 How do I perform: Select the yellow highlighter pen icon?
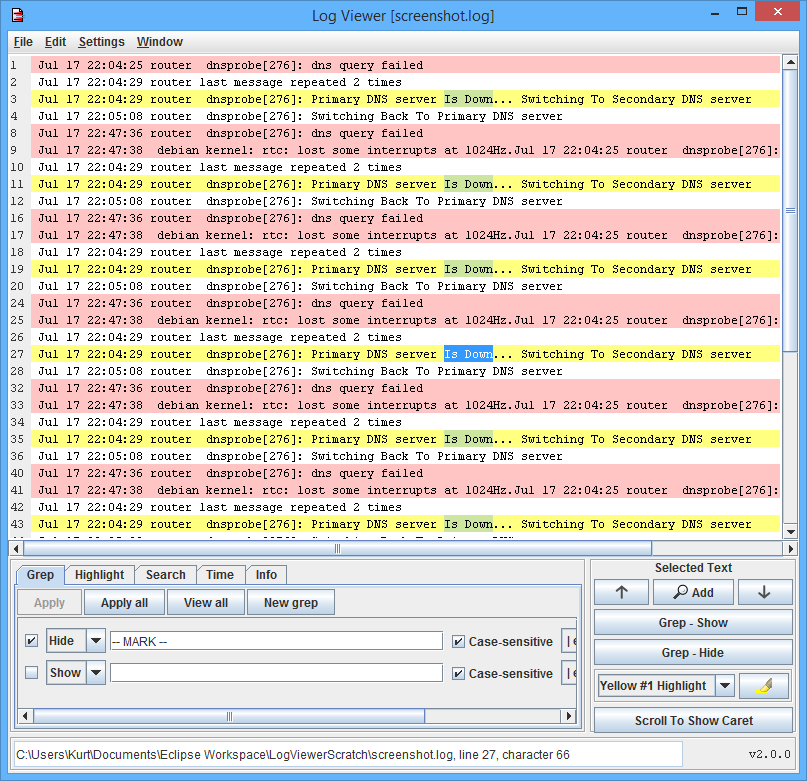(763, 685)
